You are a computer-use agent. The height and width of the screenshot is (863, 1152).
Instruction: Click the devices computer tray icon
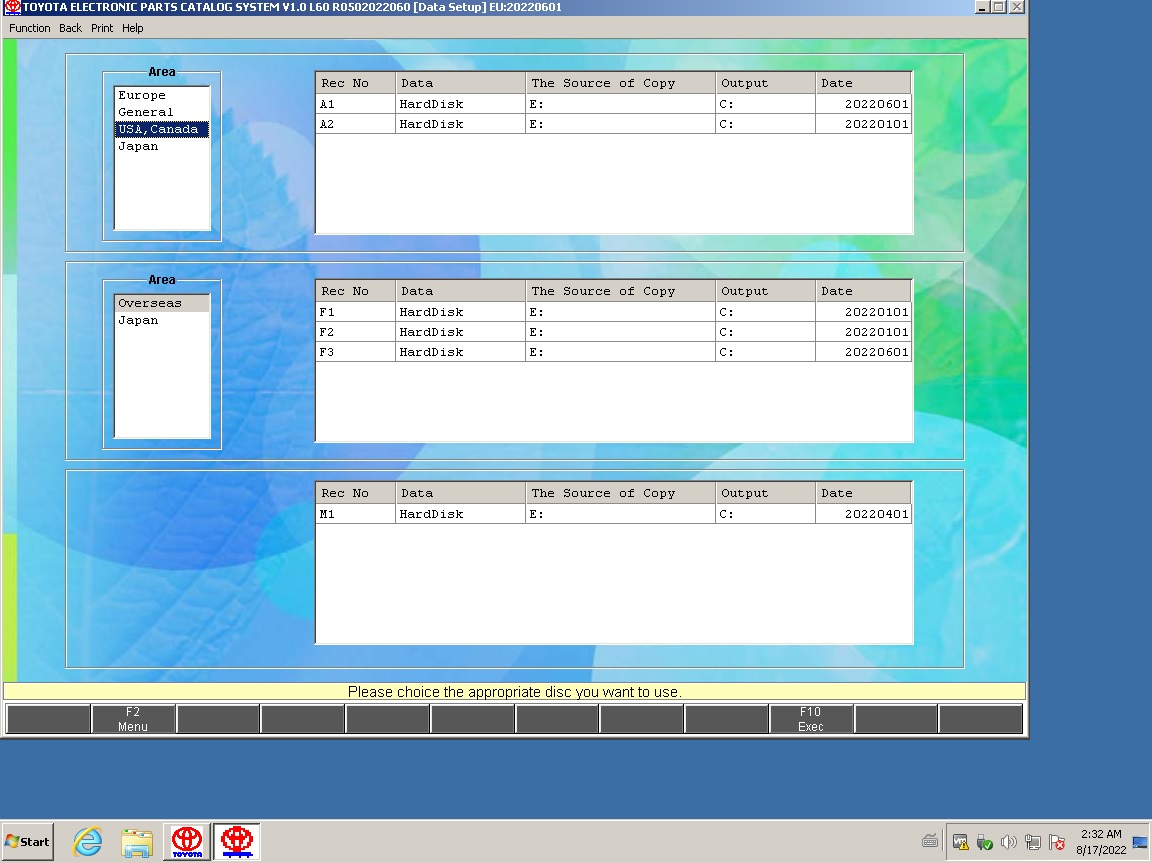click(1033, 842)
